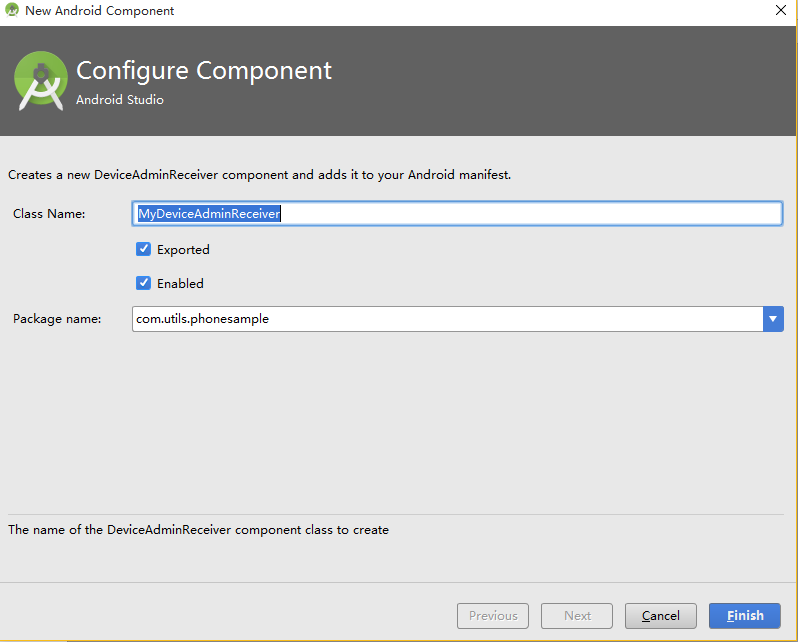Screen dimensions: 798x642
Task: Toggle the Exported checkbox
Action: pos(144,249)
